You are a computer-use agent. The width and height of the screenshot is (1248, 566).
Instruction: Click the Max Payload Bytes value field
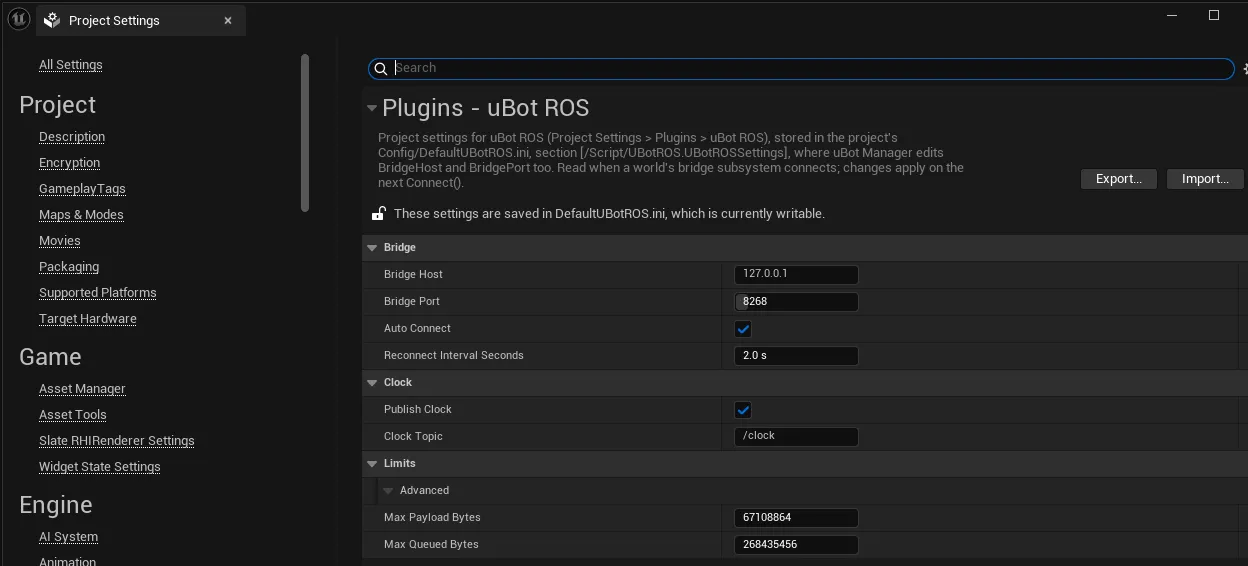click(796, 517)
